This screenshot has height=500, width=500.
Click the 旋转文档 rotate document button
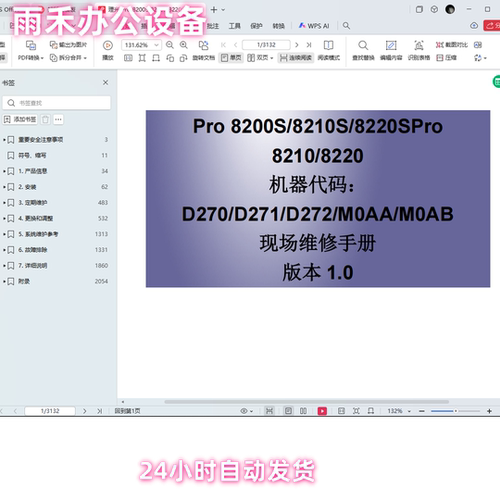coord(204,58)
